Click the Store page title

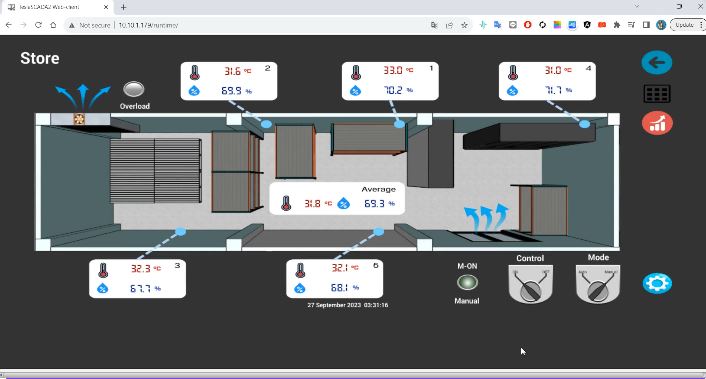click(40, 58)
